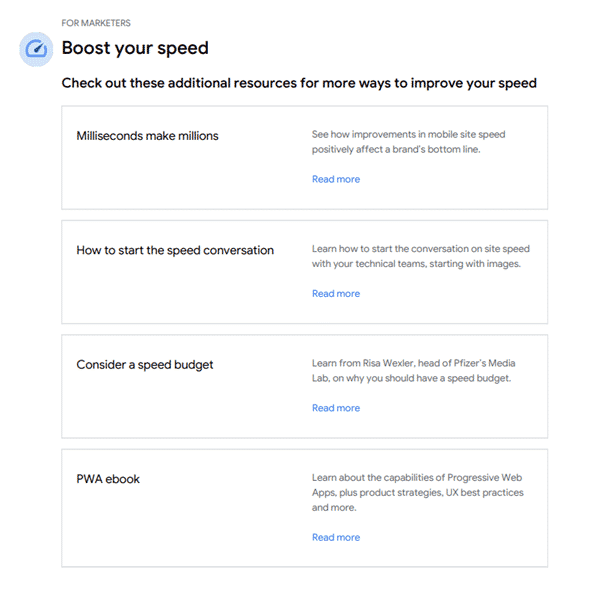The image size is (602, 593).
Task: Click the Boost your speed heading
Action: pyautogui.click(x=135, y=48)
